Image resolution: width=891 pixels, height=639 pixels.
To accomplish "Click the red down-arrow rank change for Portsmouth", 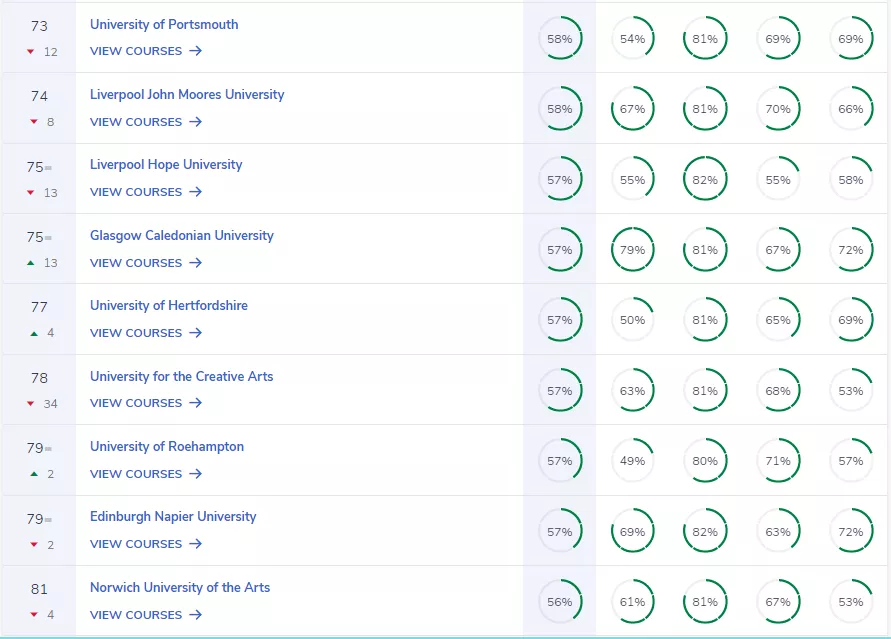I will tap(31, 52).
